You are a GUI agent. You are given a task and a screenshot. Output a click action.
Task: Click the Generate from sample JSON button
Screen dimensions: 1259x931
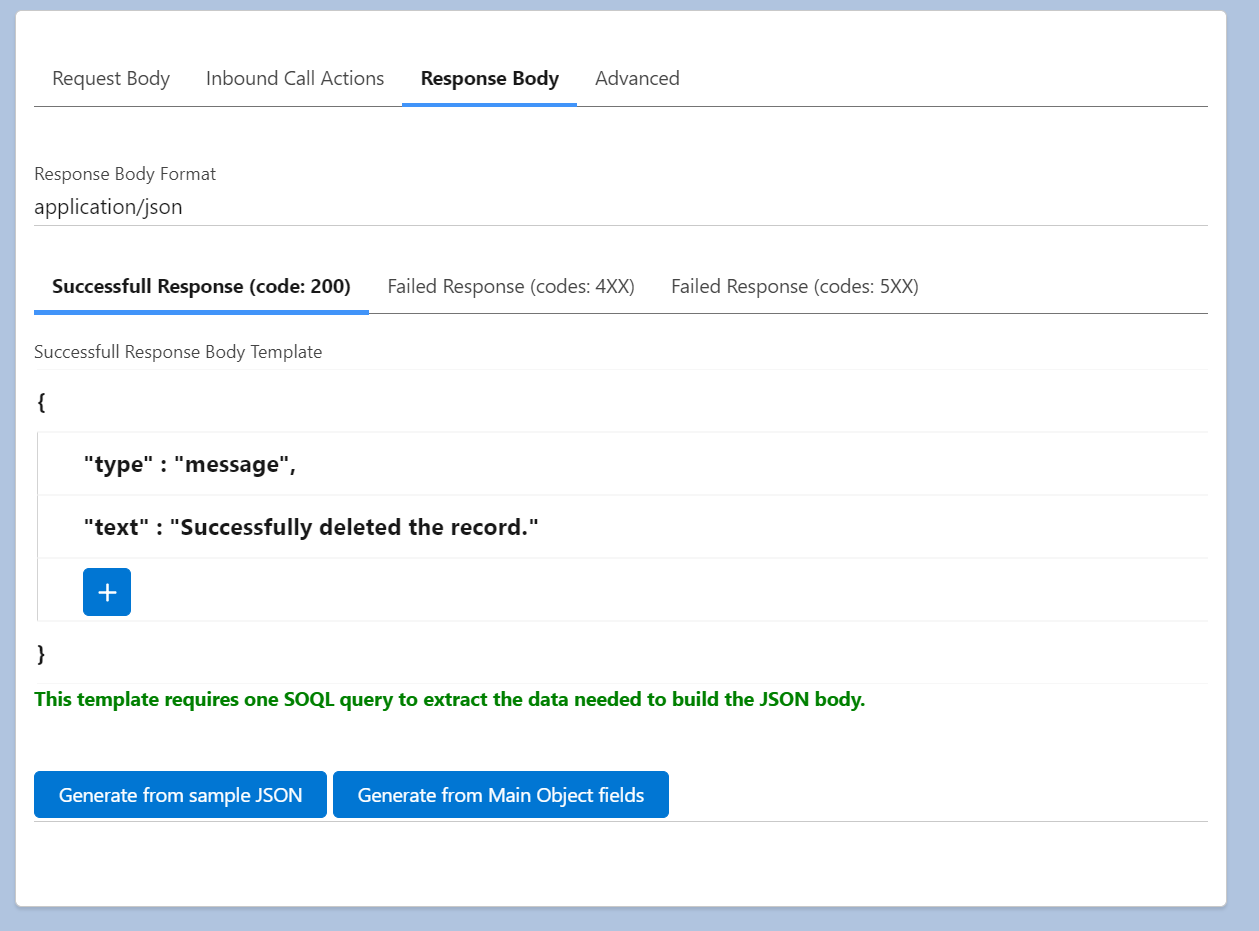(x=180, y=794)
